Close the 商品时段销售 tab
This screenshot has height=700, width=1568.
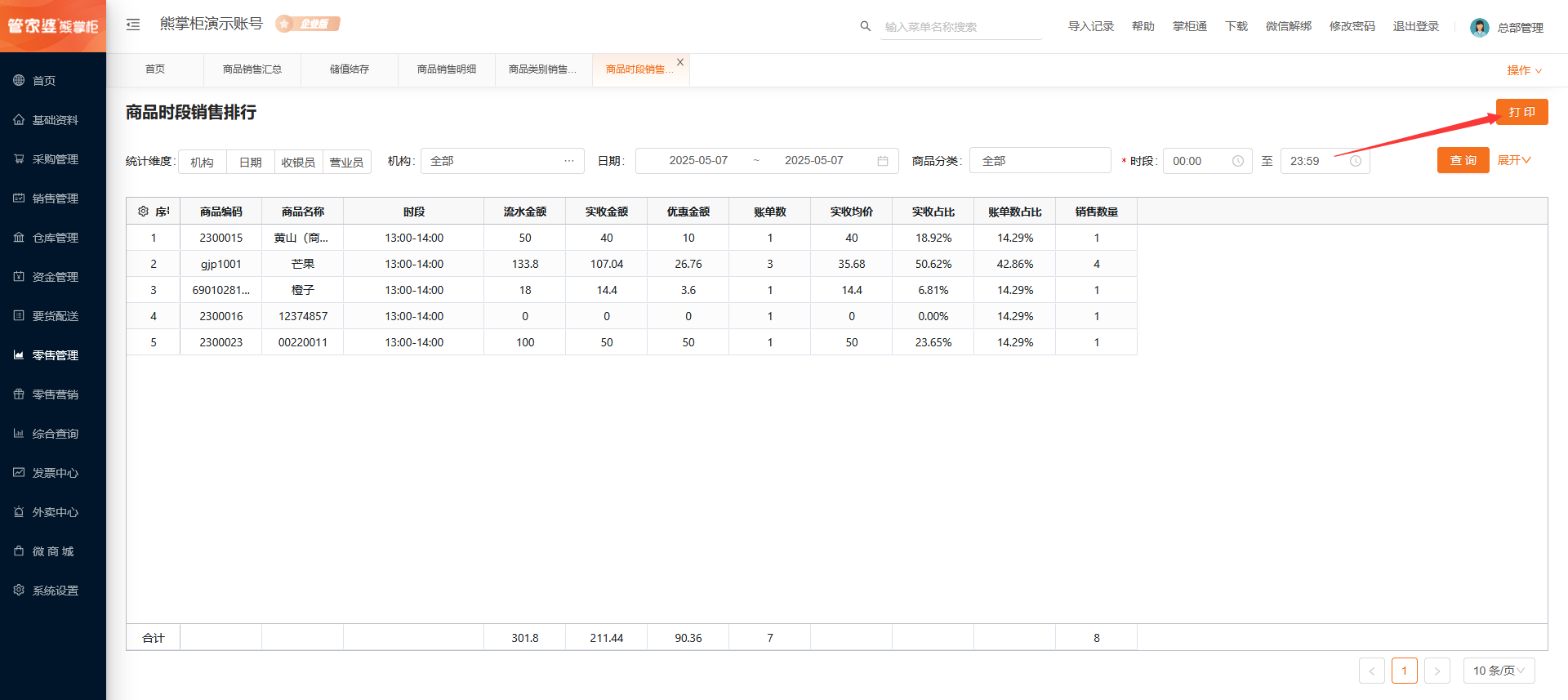[x=680, y=62]
